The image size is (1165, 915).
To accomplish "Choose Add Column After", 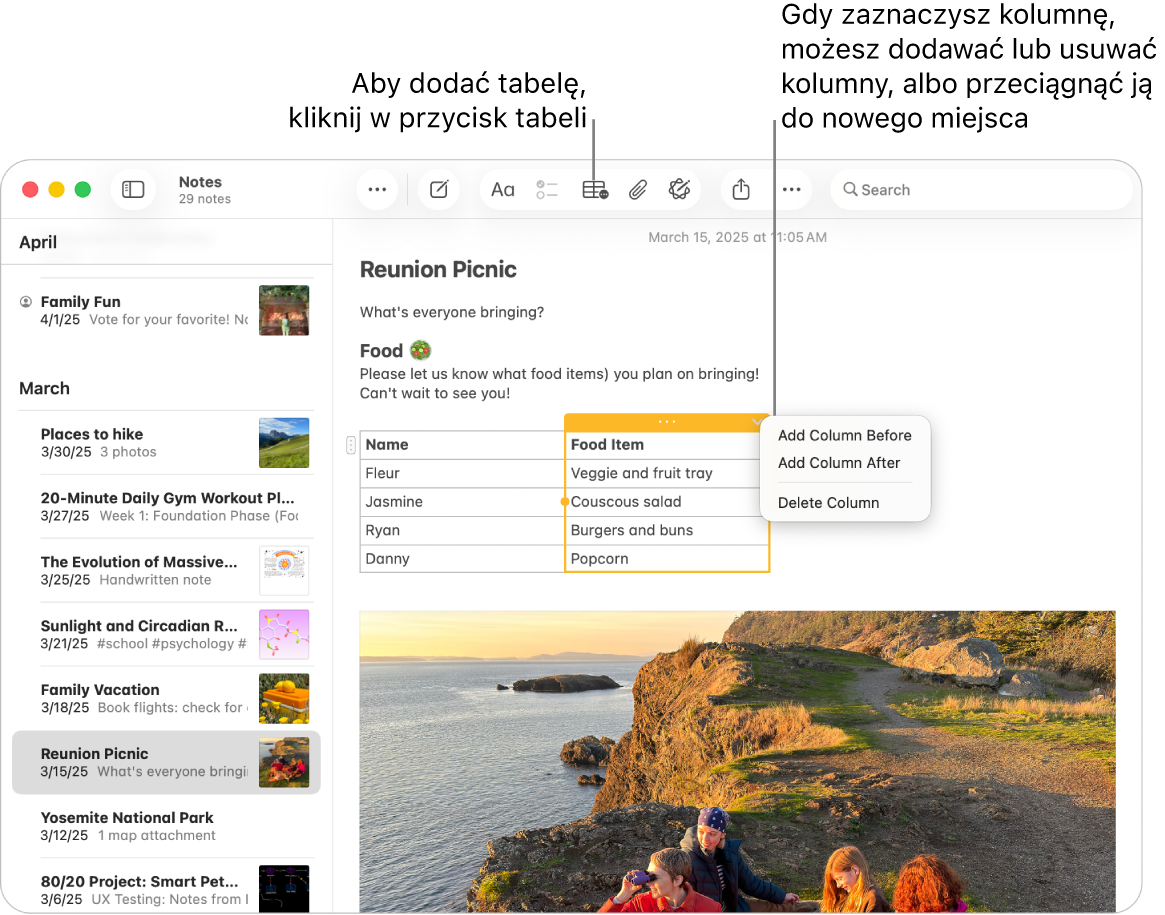I will [x=839, y=463].
